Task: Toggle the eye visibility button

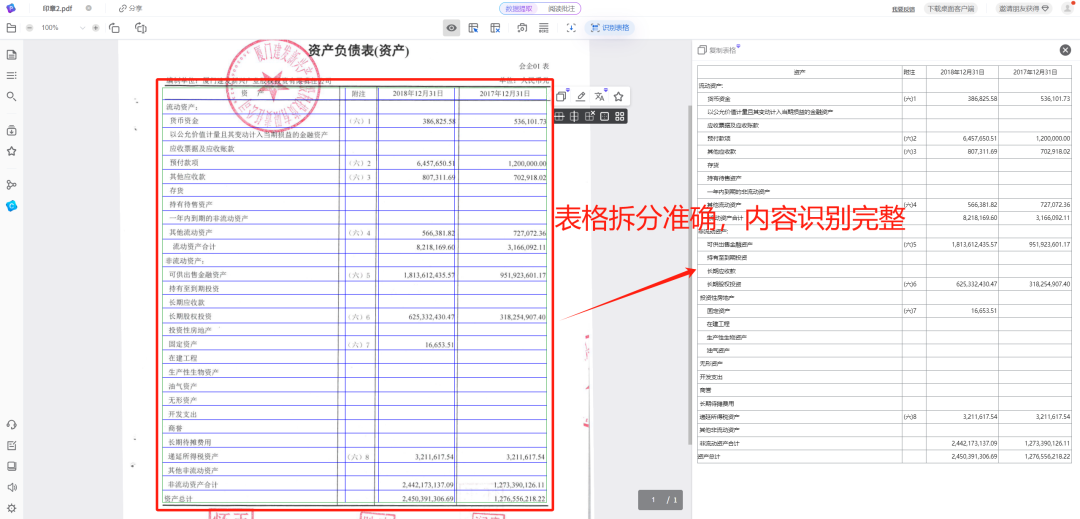Action: [x=451, y=28]
